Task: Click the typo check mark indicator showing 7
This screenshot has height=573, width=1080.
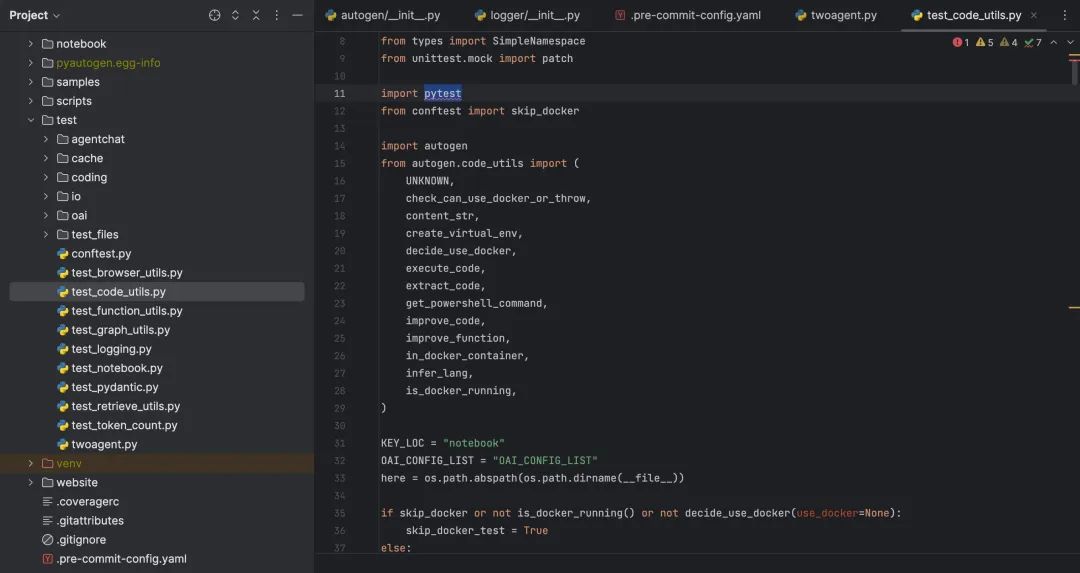Action: click(x=1034, y=42)
